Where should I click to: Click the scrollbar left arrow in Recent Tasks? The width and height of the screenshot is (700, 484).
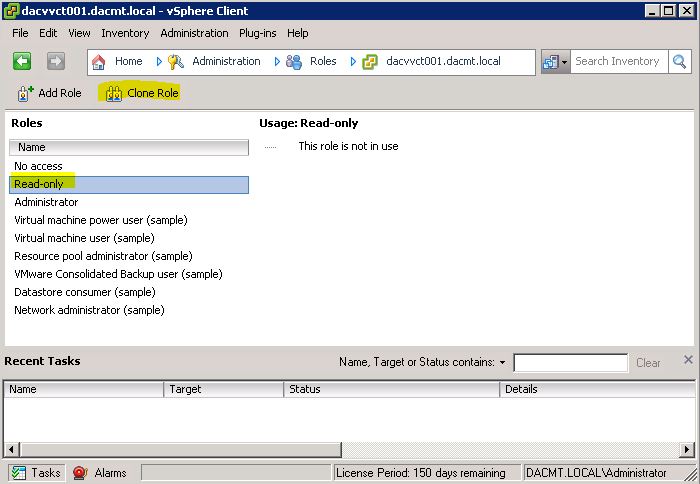click(11, 449)
